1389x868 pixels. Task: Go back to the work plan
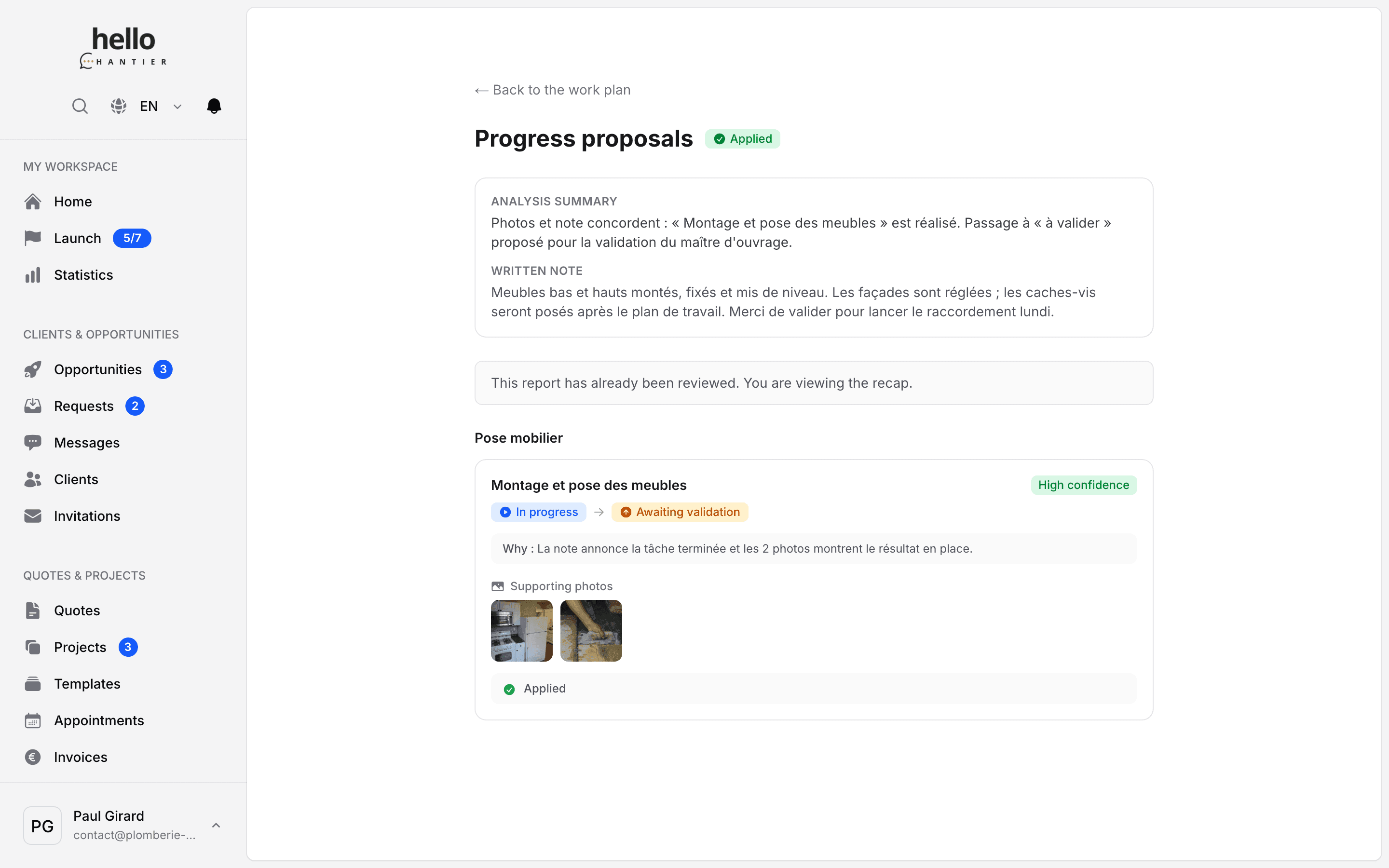pos(553,90)
